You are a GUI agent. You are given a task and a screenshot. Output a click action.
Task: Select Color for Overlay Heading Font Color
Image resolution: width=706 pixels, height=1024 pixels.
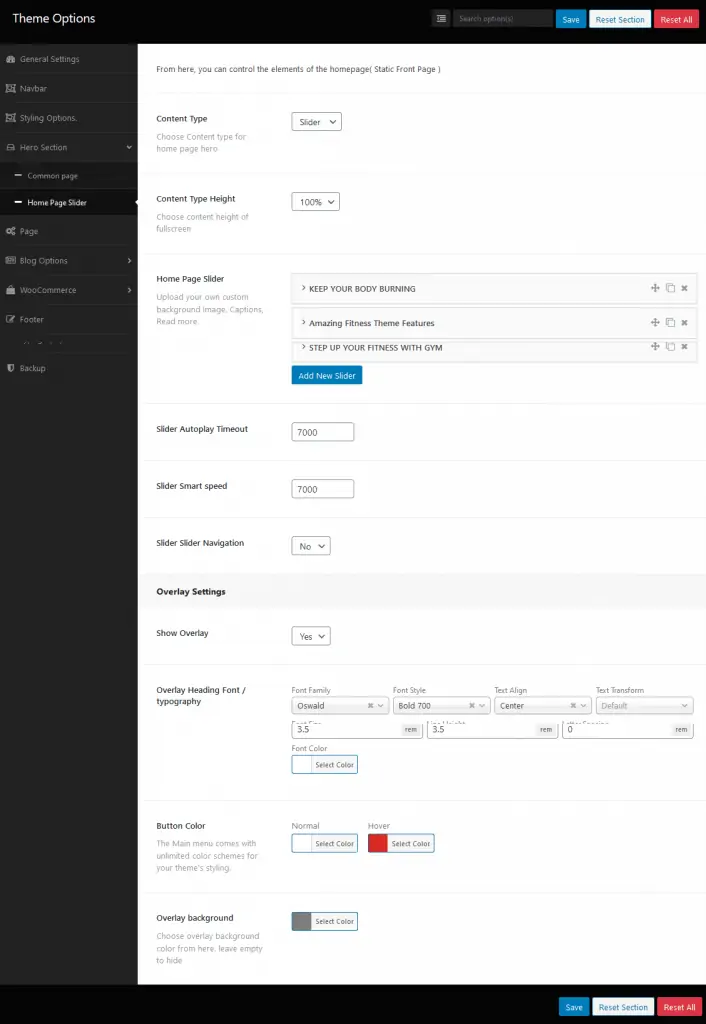[325, 765]
